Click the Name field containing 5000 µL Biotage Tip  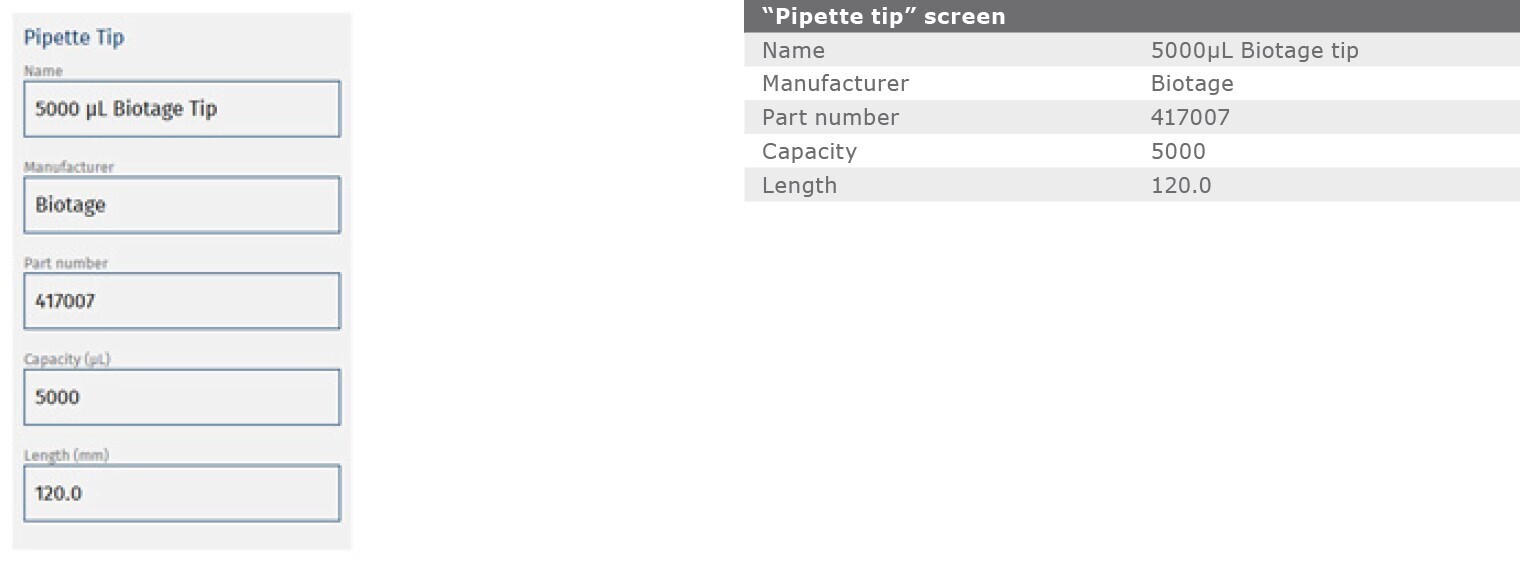[181, 109]
